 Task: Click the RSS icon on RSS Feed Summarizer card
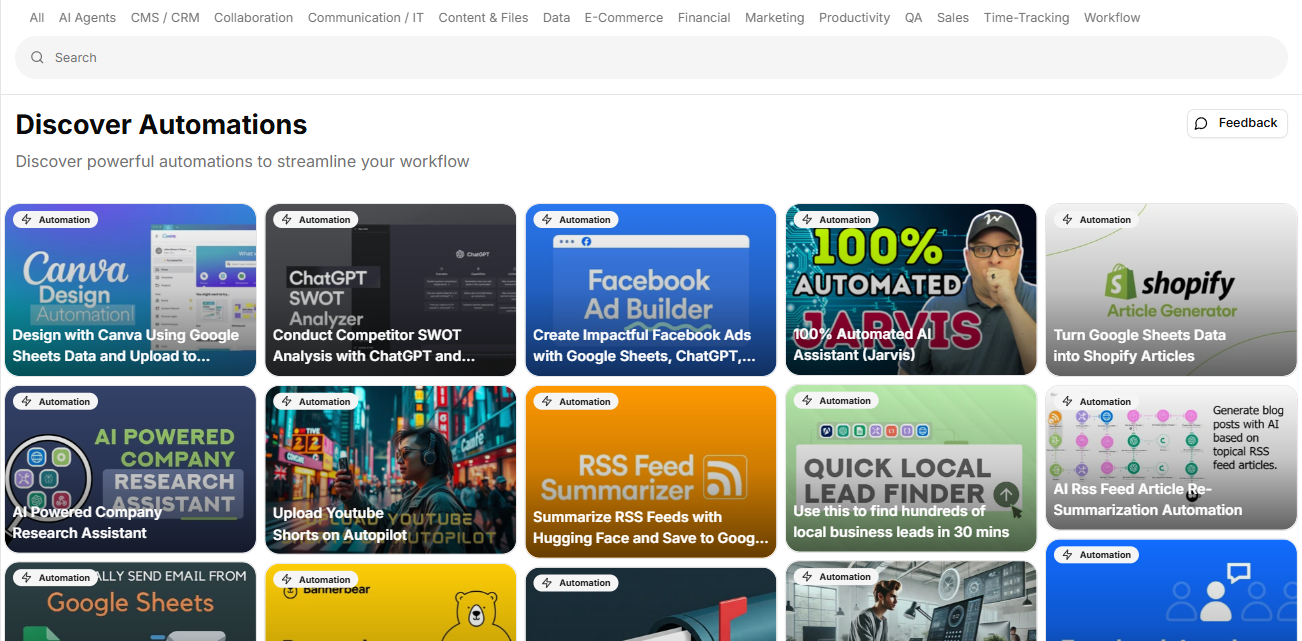pos(724,477)
